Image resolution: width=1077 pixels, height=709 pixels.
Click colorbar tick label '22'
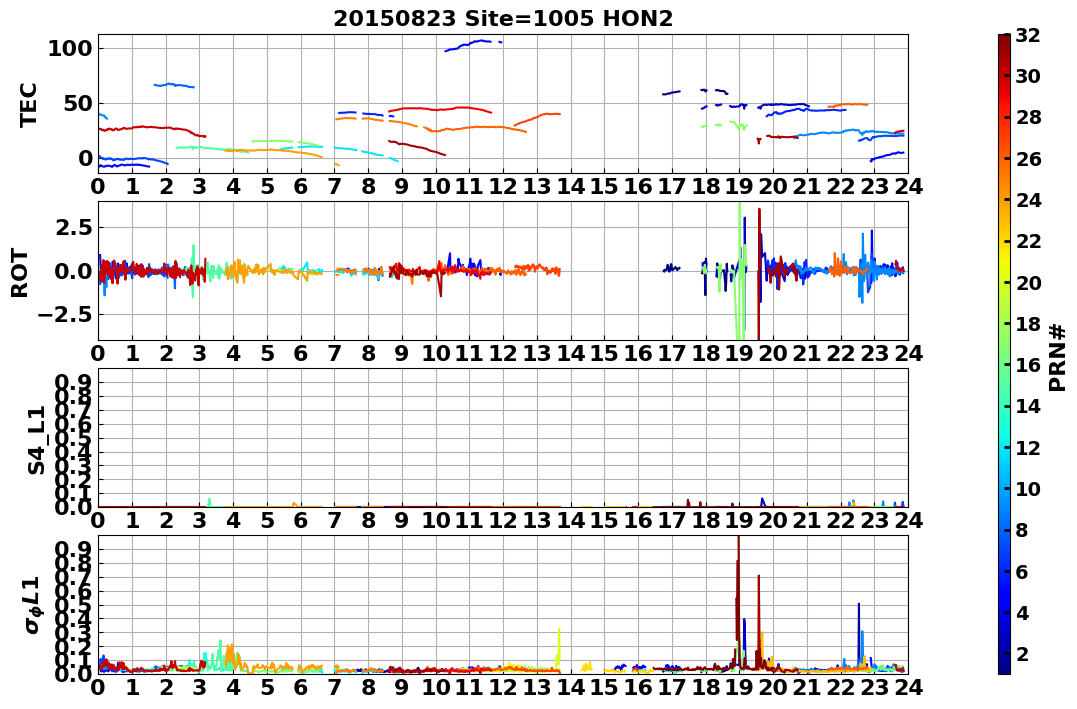tap(1028, 241)
